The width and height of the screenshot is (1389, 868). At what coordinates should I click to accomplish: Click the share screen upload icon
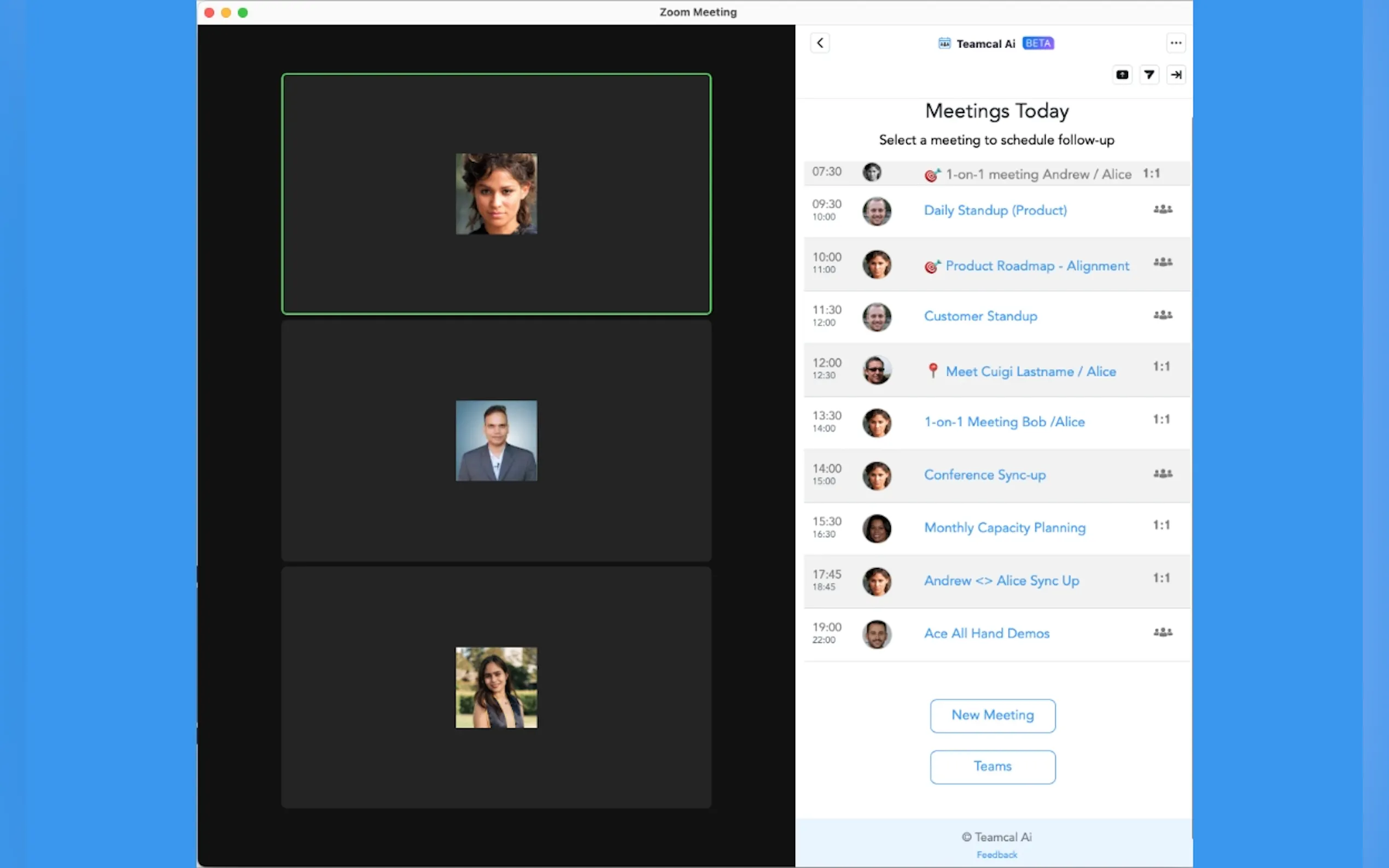click(x=1122, y=75)
